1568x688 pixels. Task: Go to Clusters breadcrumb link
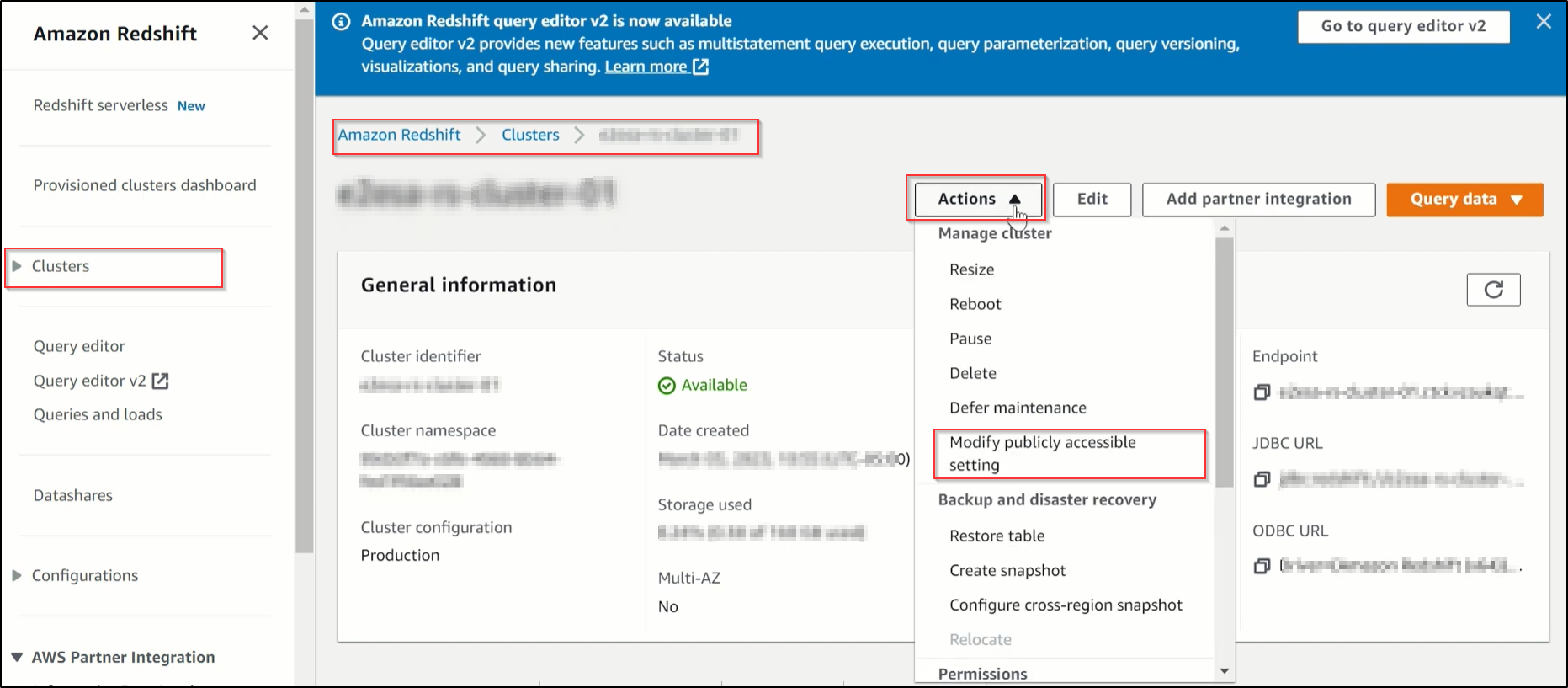tap(530, 135)
